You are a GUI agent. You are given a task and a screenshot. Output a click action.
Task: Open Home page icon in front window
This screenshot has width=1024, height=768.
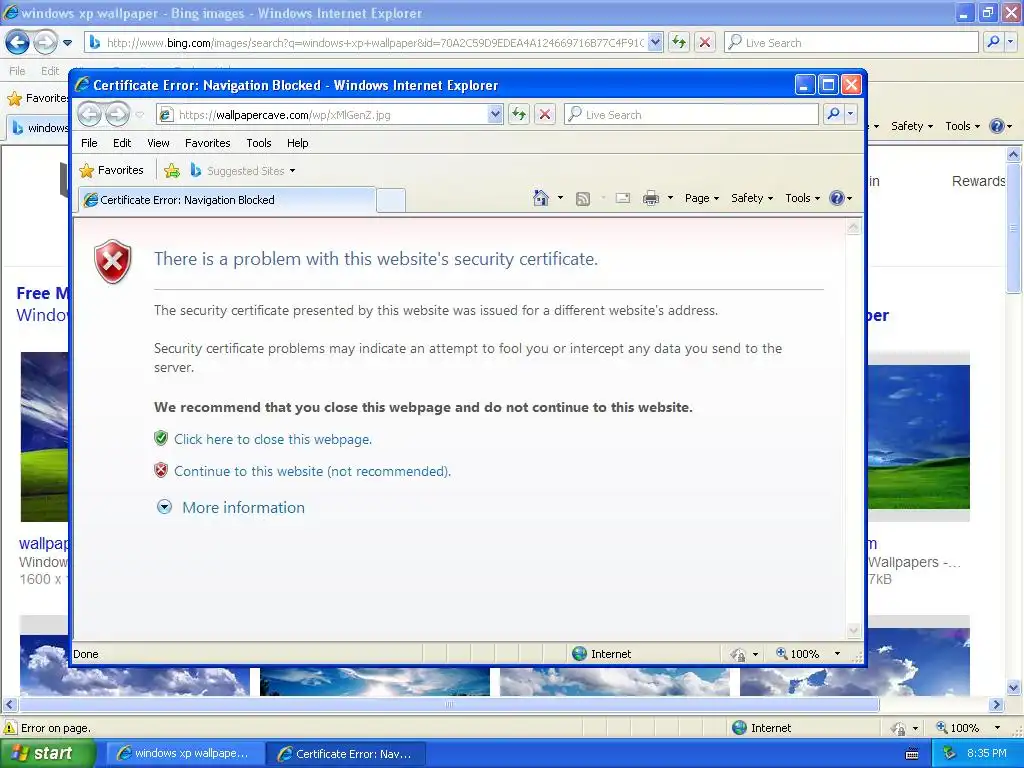[541, 198]
